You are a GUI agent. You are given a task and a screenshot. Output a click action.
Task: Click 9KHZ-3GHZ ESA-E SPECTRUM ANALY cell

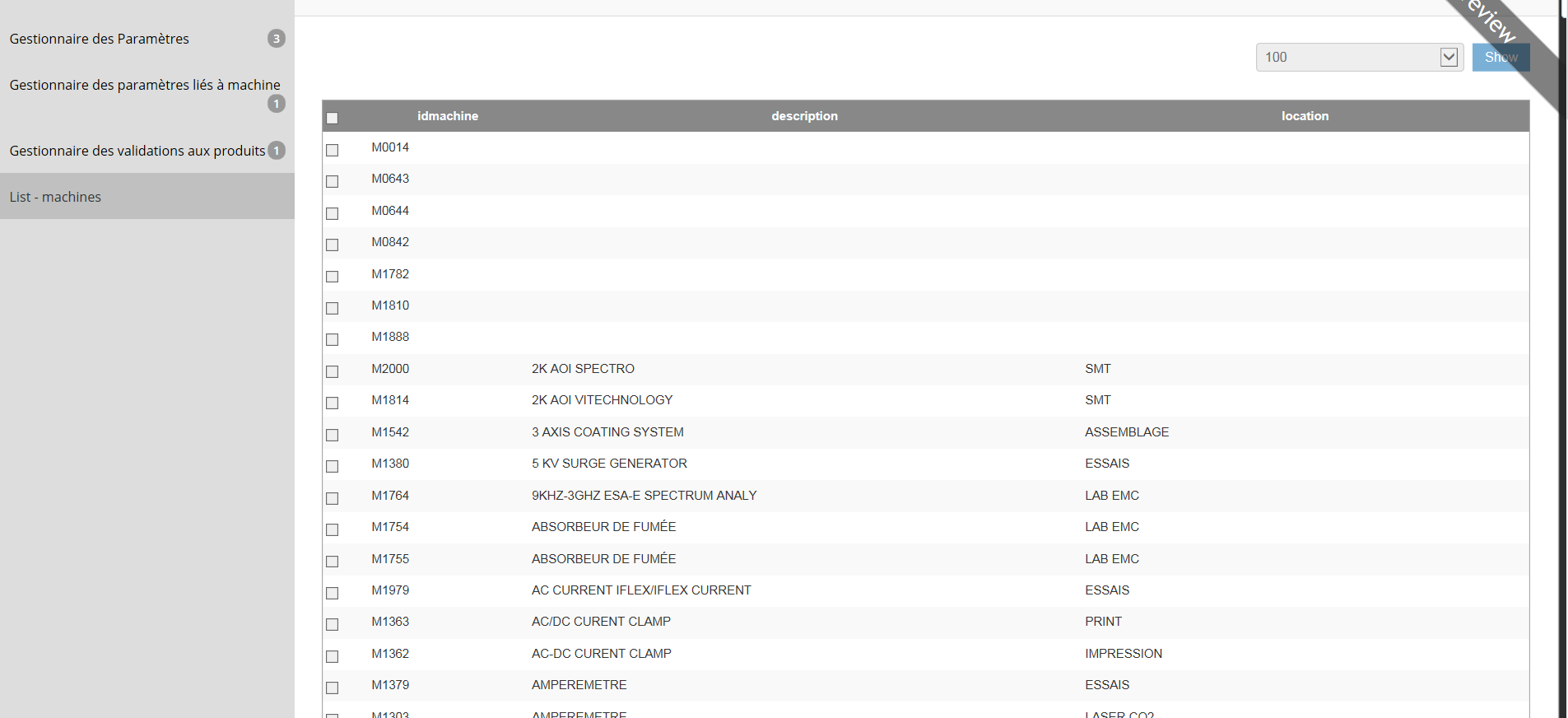[x=644, y=496]
